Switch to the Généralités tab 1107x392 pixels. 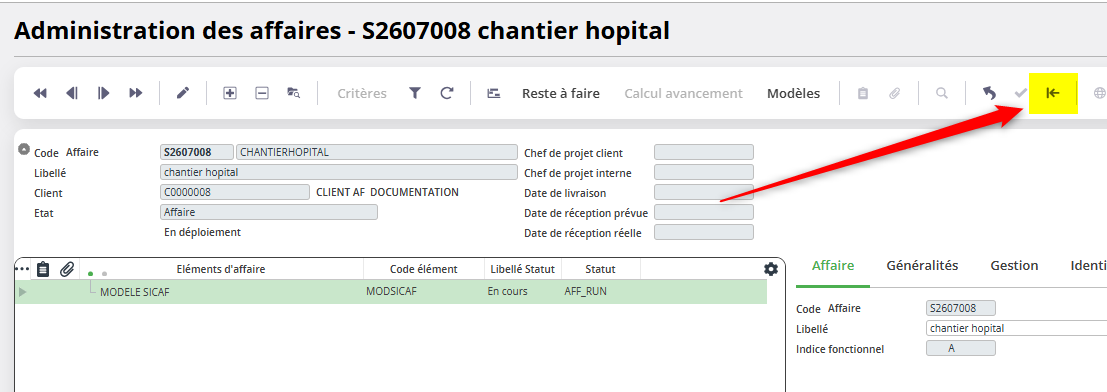[922, 266]
